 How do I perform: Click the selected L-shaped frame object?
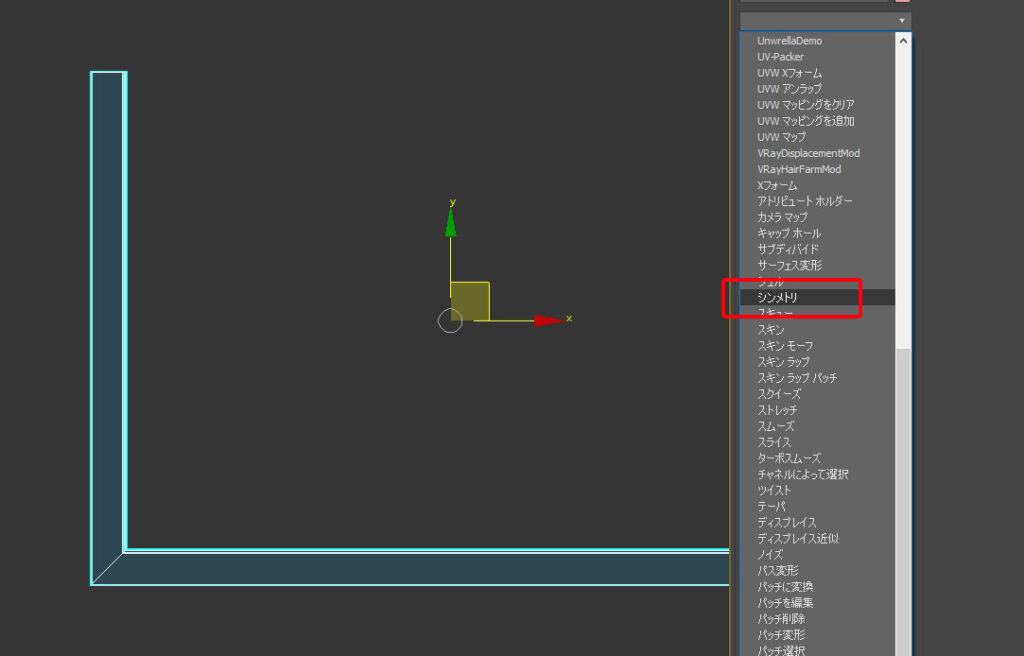(107, 300)
